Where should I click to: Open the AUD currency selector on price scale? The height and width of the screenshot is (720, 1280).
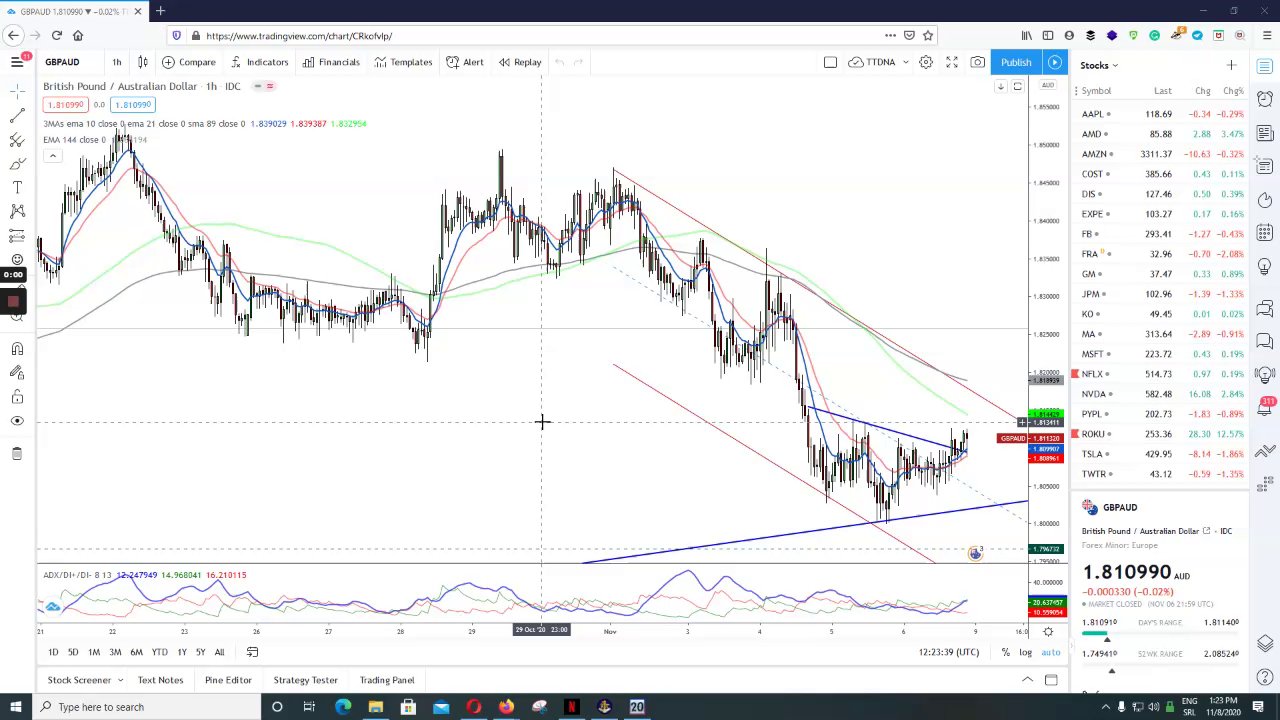(1047, 86)
